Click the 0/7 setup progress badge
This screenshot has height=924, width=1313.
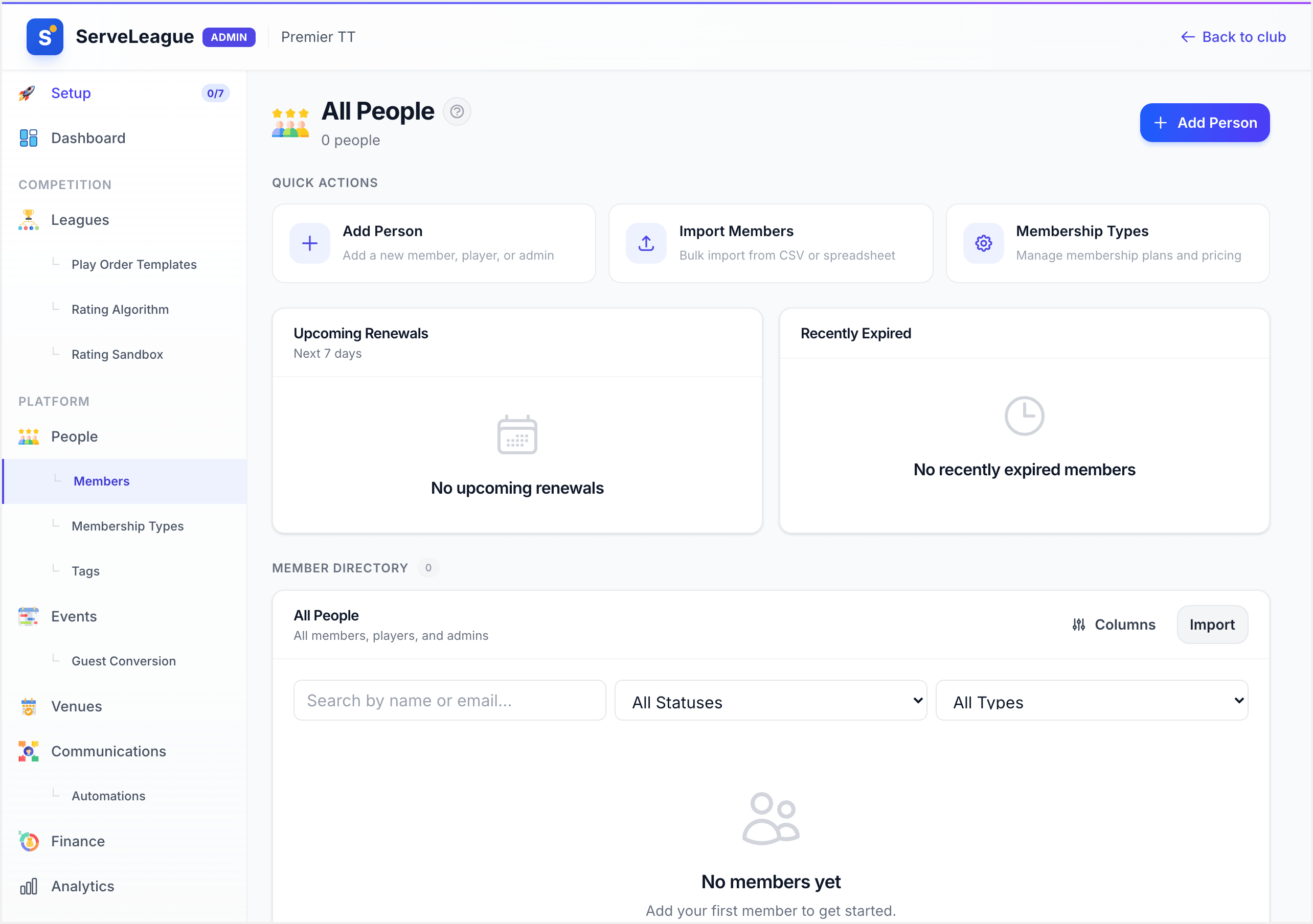click(x=215, y=93)
